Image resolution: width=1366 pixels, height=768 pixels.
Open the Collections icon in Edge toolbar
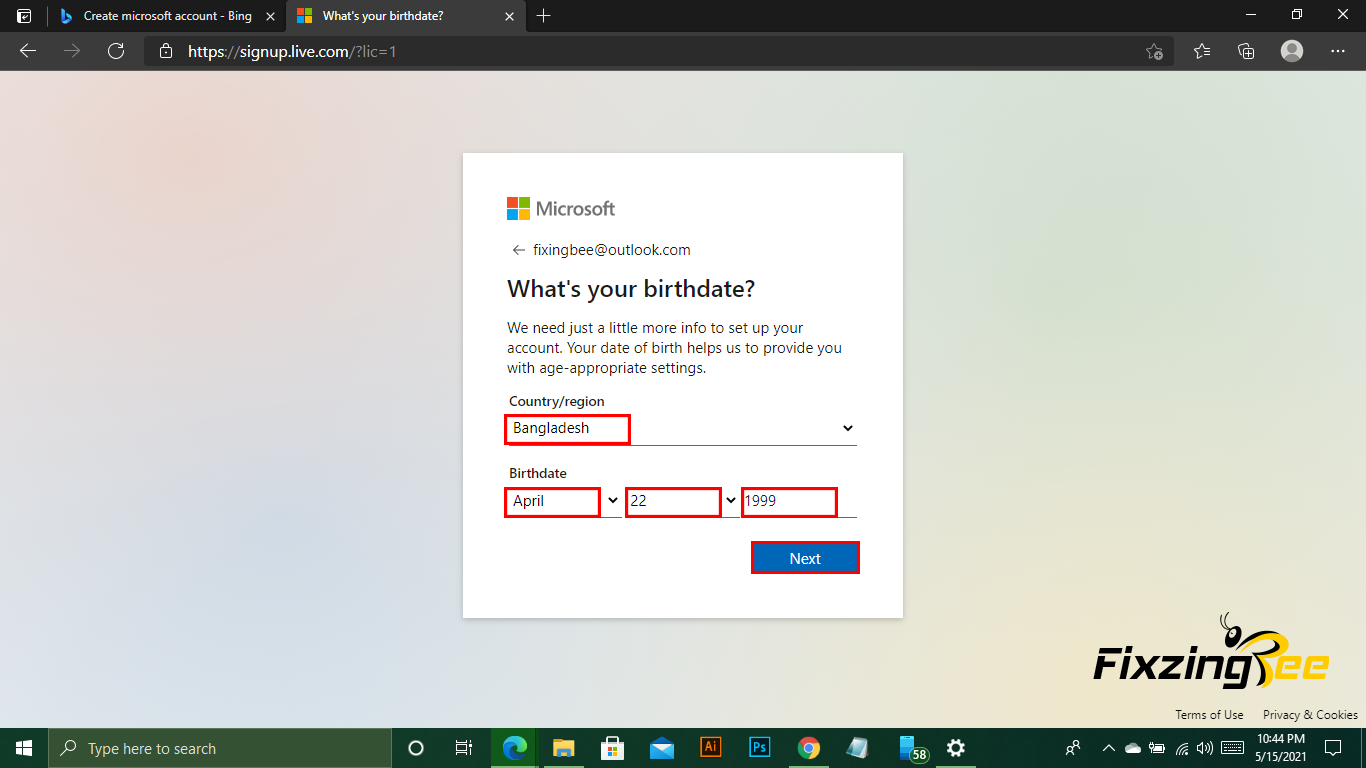point(1246,51)
